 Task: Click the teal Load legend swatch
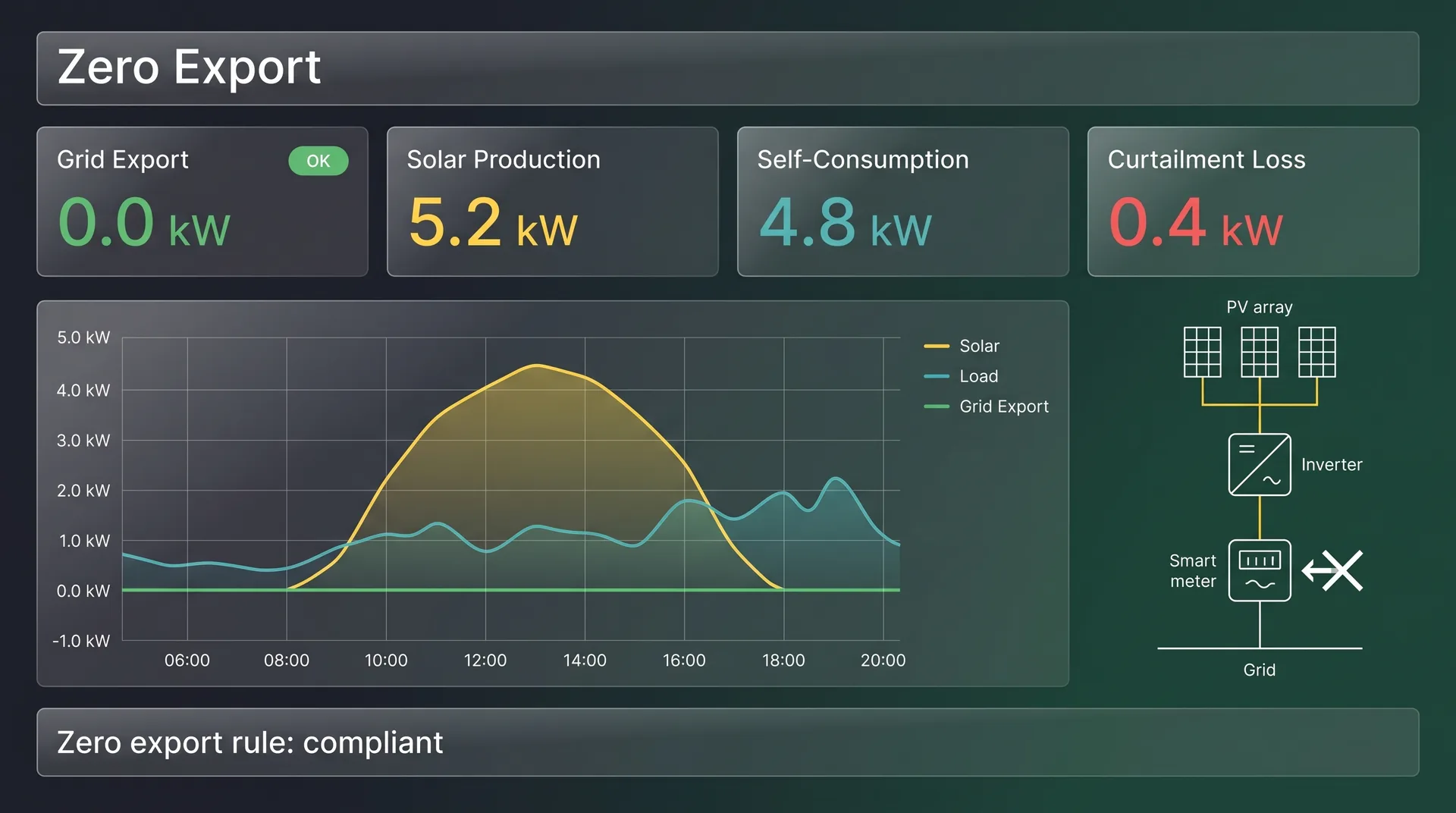click(x=937, y=376)
